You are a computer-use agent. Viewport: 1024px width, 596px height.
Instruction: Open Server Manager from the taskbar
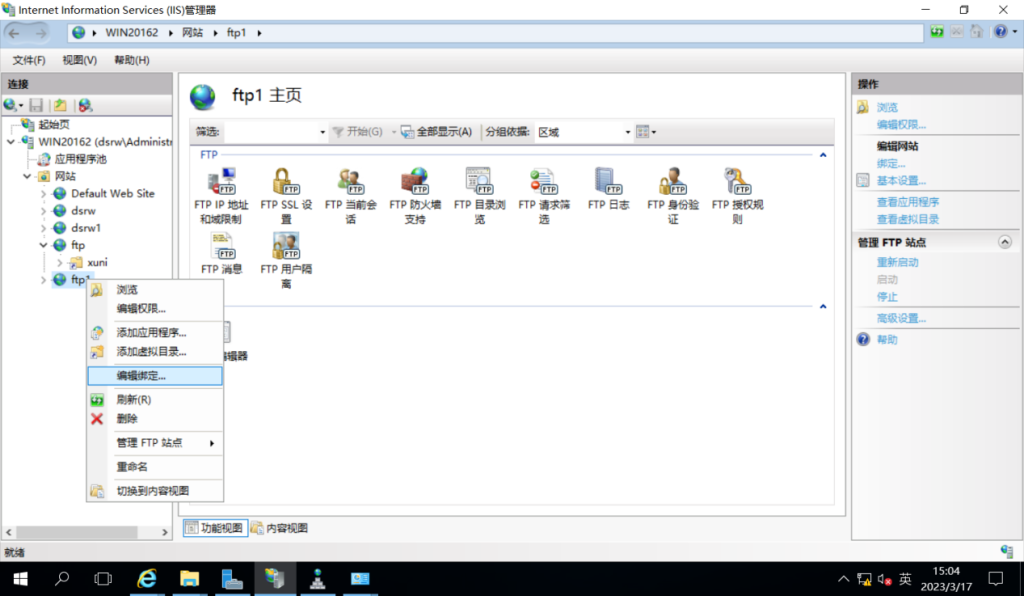tap(232, 578)
